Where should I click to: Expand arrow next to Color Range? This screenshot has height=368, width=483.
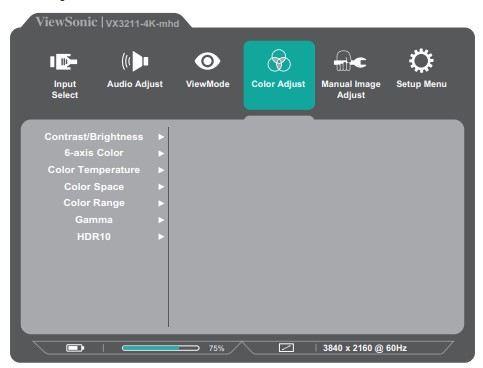tap(161, 203)
